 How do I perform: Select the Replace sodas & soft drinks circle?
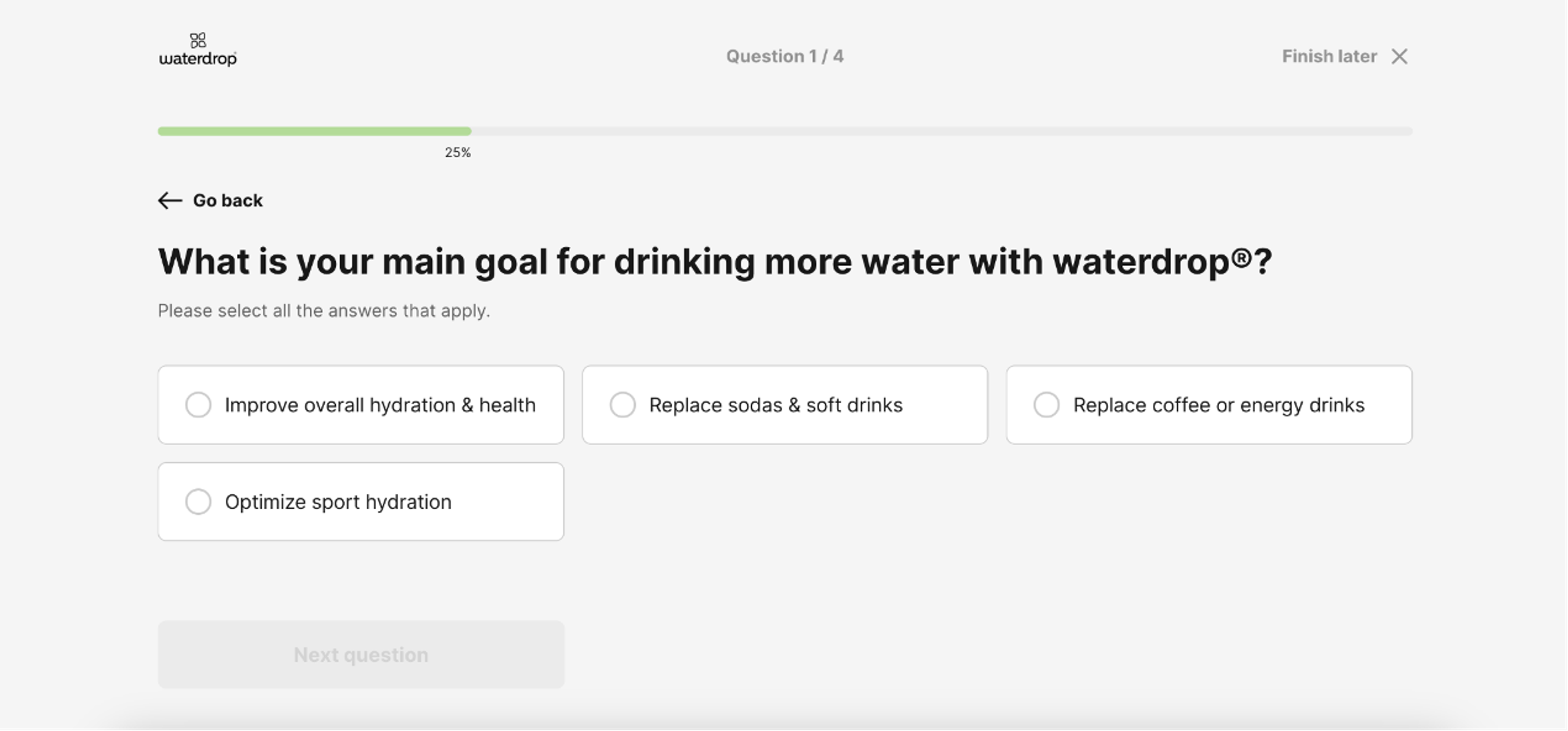coord(622,404)
